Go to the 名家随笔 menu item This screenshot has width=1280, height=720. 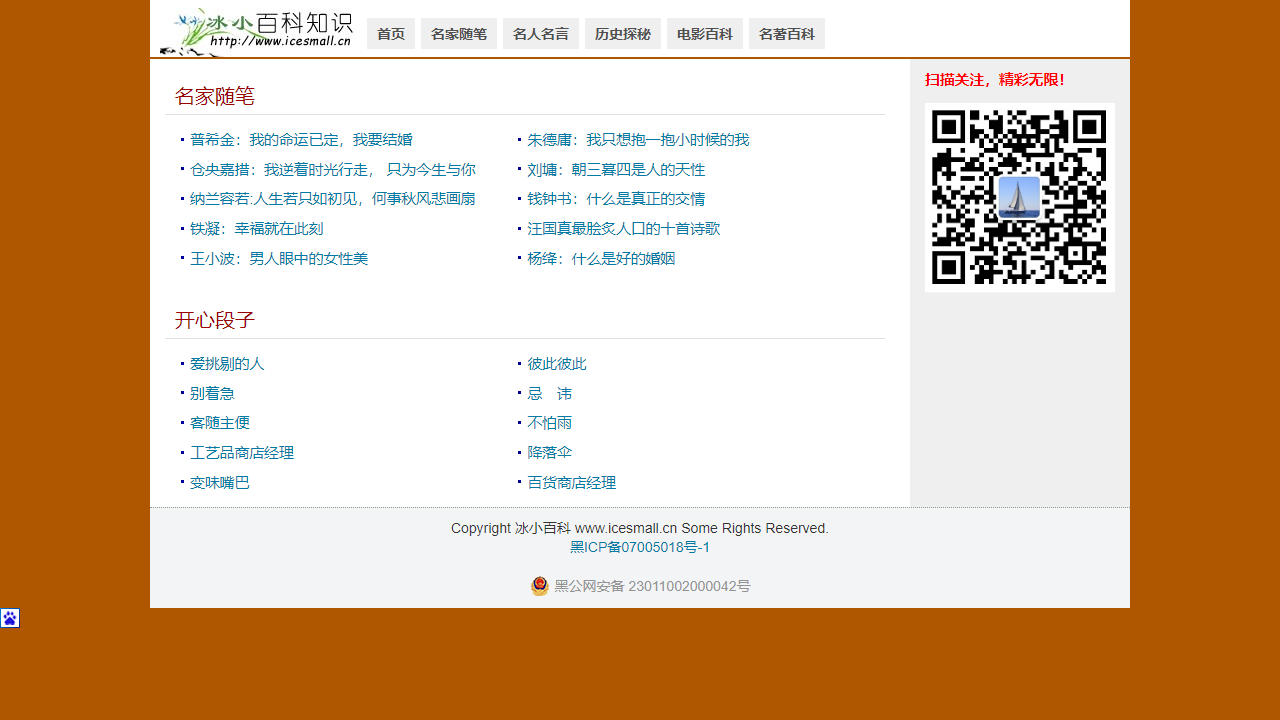(x=459, y=34)
